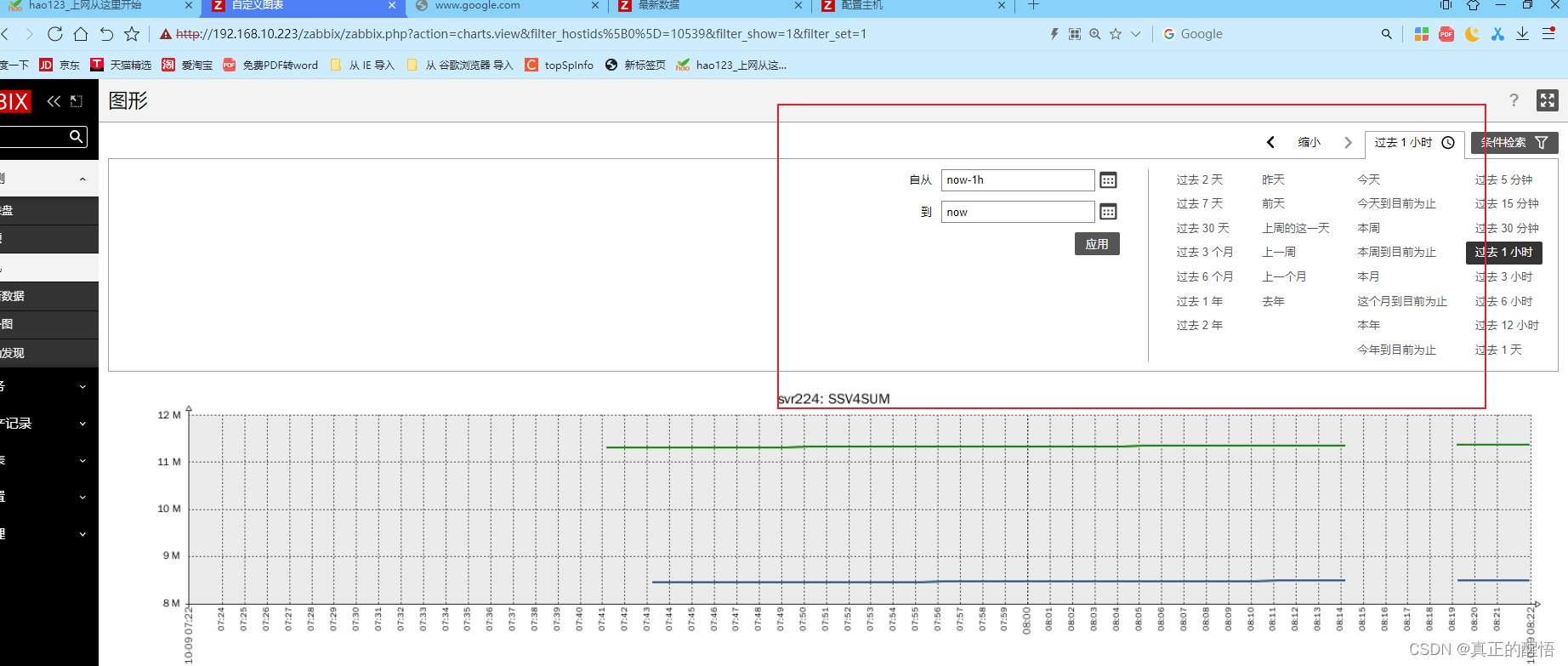Click the lightning speed-mode icon
Viewport: 1568px width, 666px height.
pyautogui.click(x=1054, y=34)
